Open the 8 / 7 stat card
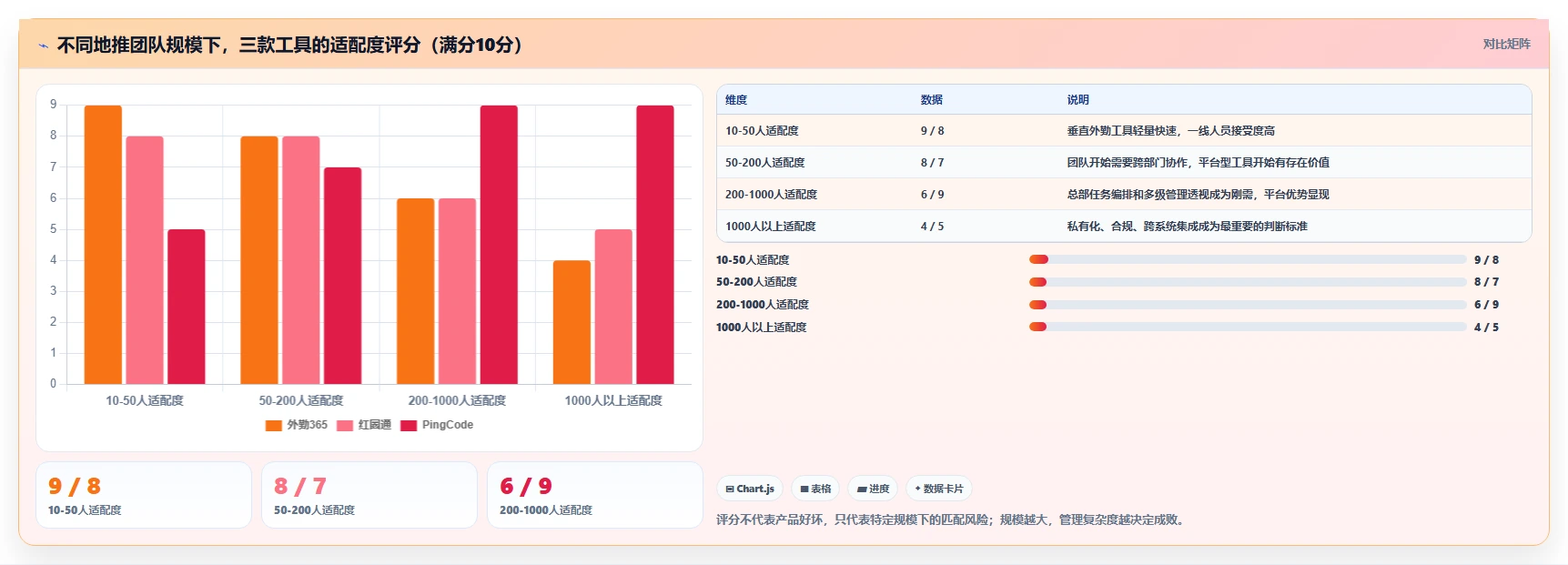1568x565 pixels. [369, 495]
